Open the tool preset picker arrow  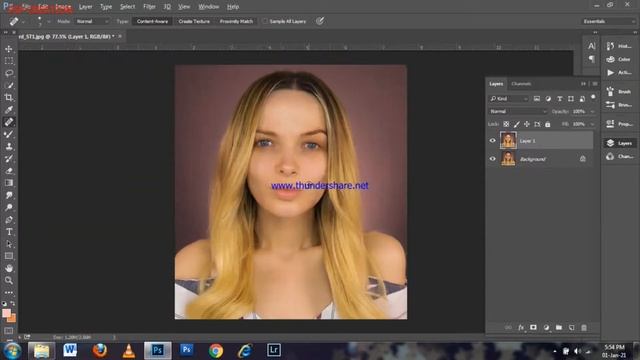tap(24, 21)
